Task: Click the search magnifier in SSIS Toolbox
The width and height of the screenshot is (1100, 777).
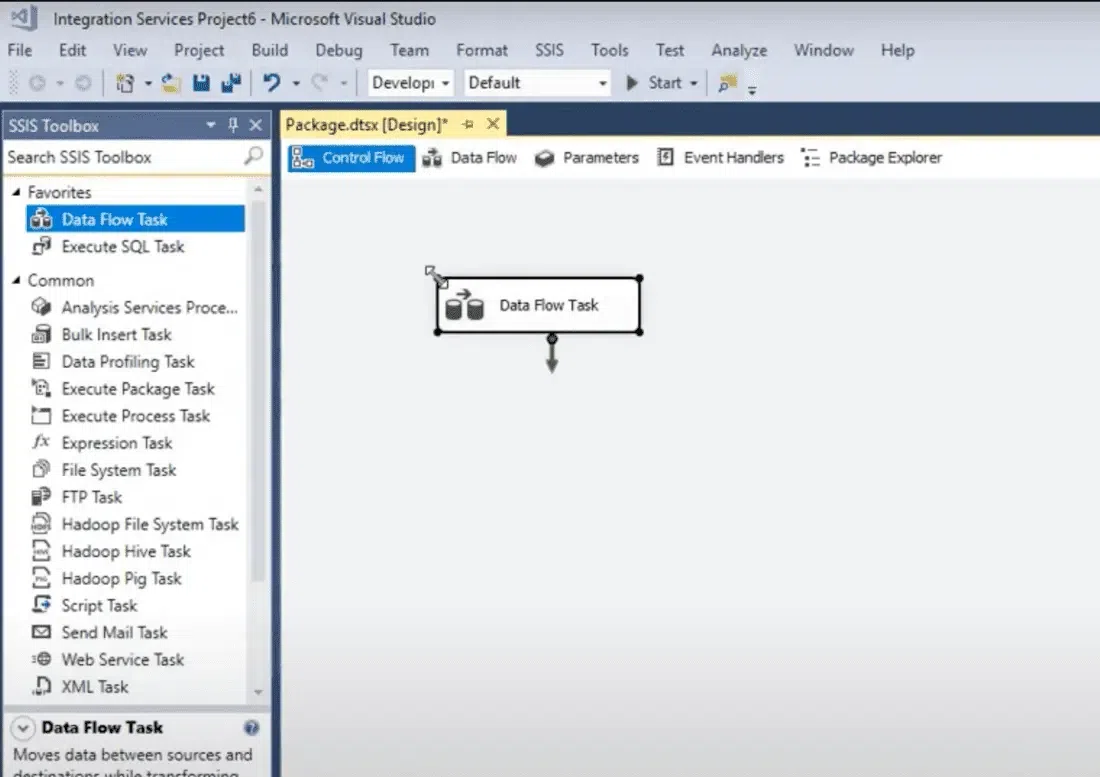Action: click(253, 156)
